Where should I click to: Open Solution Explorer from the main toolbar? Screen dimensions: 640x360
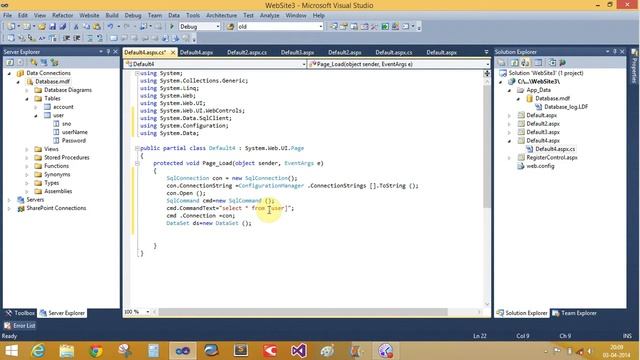pyautogui.click(x=334, y=27)
